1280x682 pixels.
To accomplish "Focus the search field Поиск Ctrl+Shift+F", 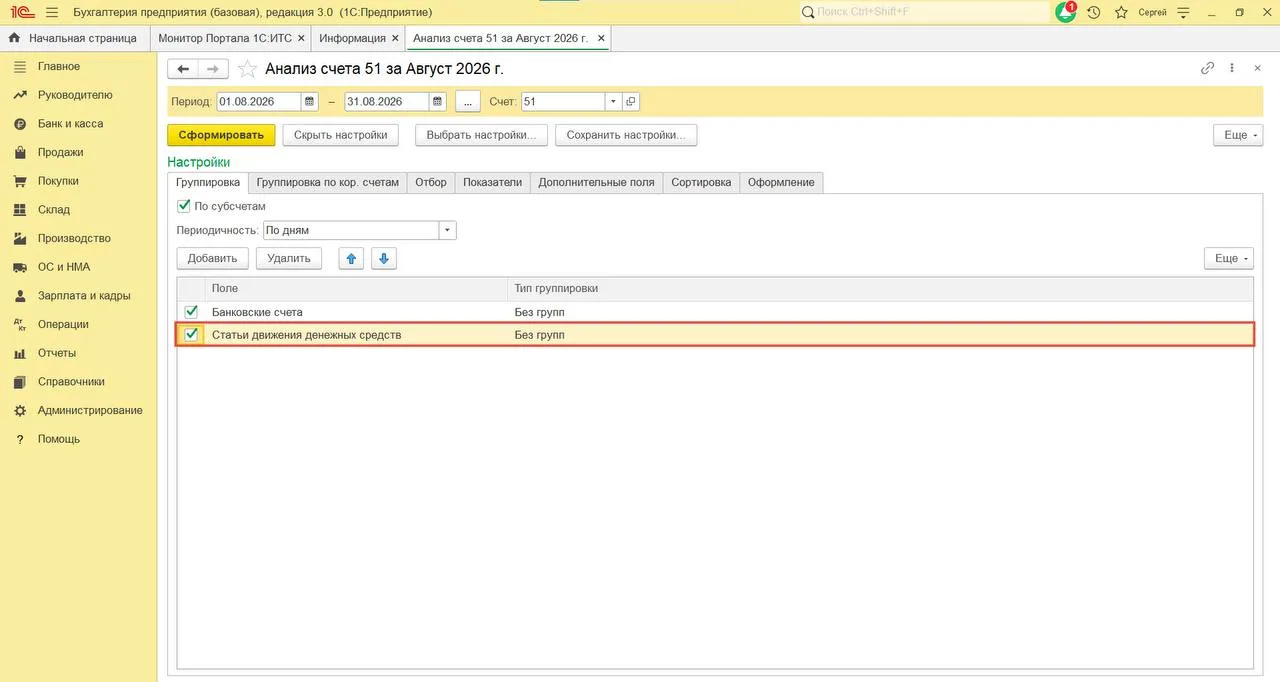I will point(923,12).
